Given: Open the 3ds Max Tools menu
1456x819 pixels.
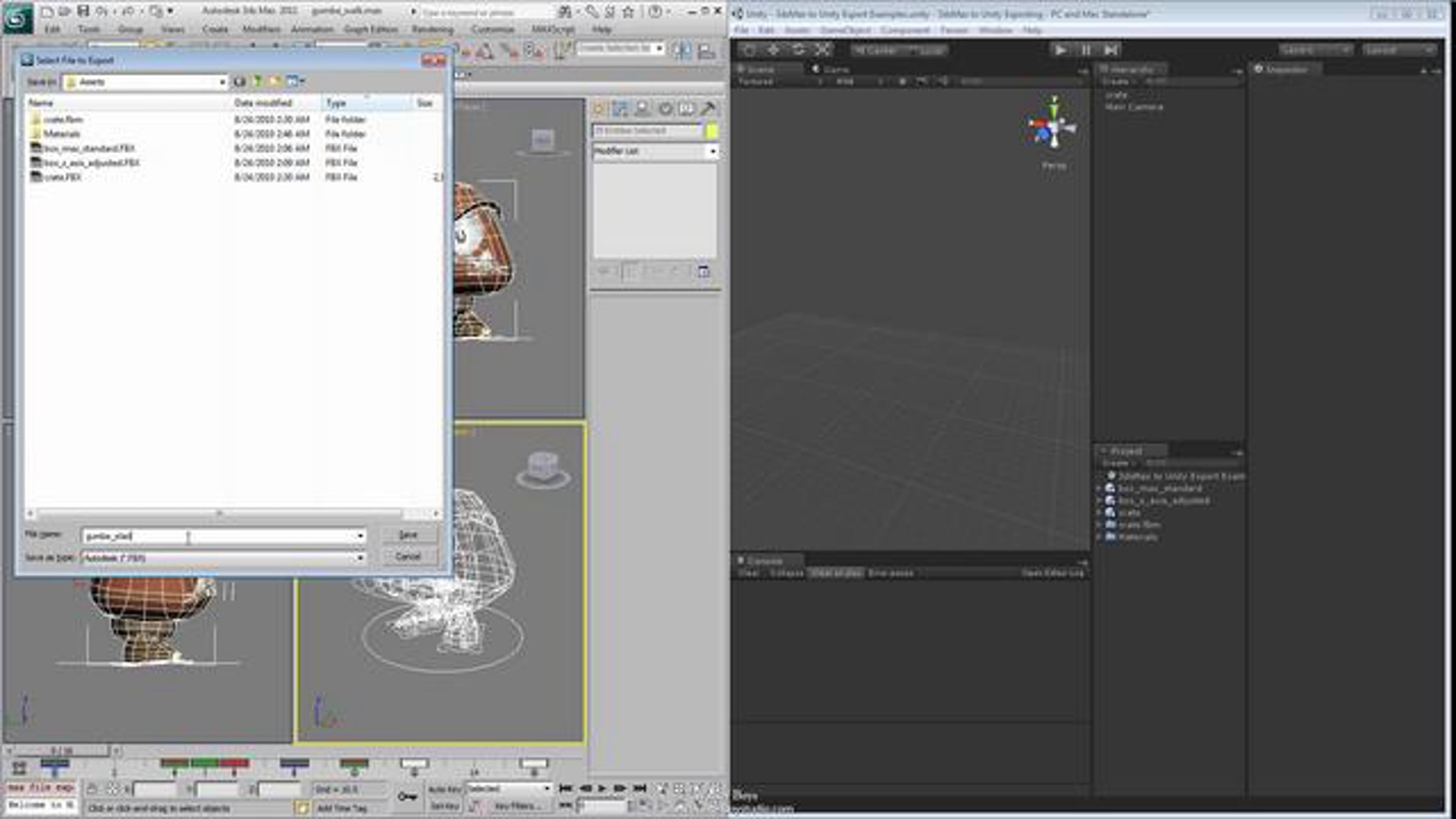Looking at the screenshot, I should click(89, 29).
